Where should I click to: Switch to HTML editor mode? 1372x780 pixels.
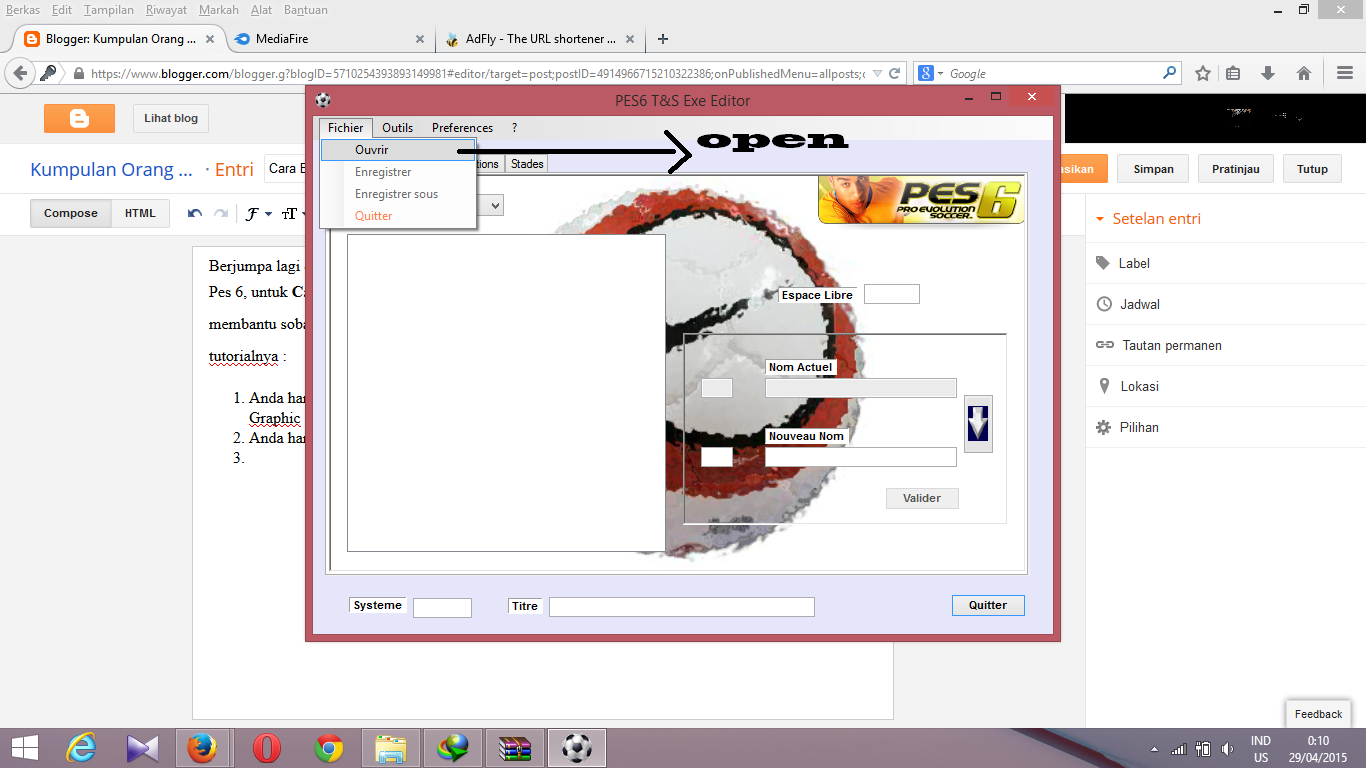click(140, 213)
